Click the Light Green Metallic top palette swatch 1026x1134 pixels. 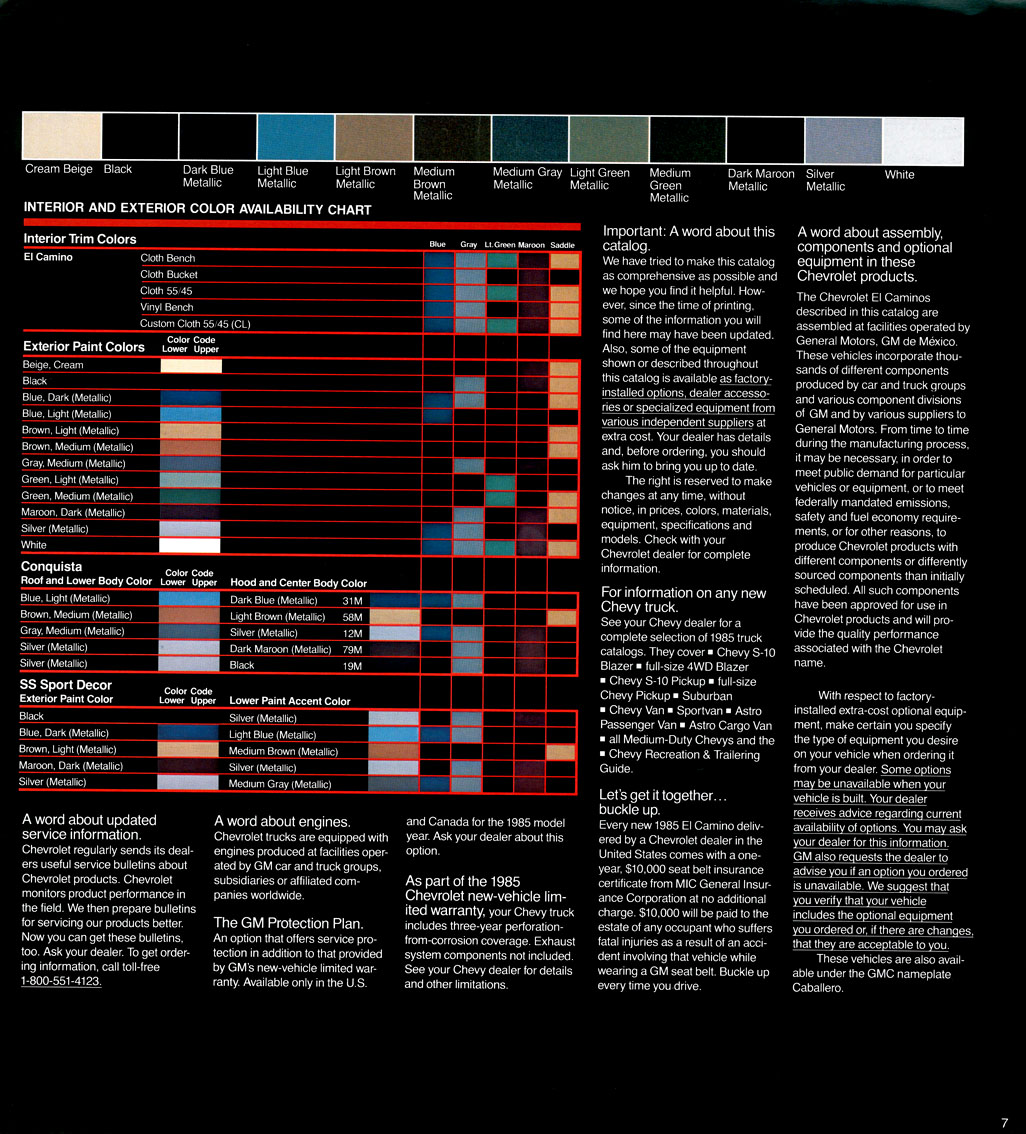(608, 139)
